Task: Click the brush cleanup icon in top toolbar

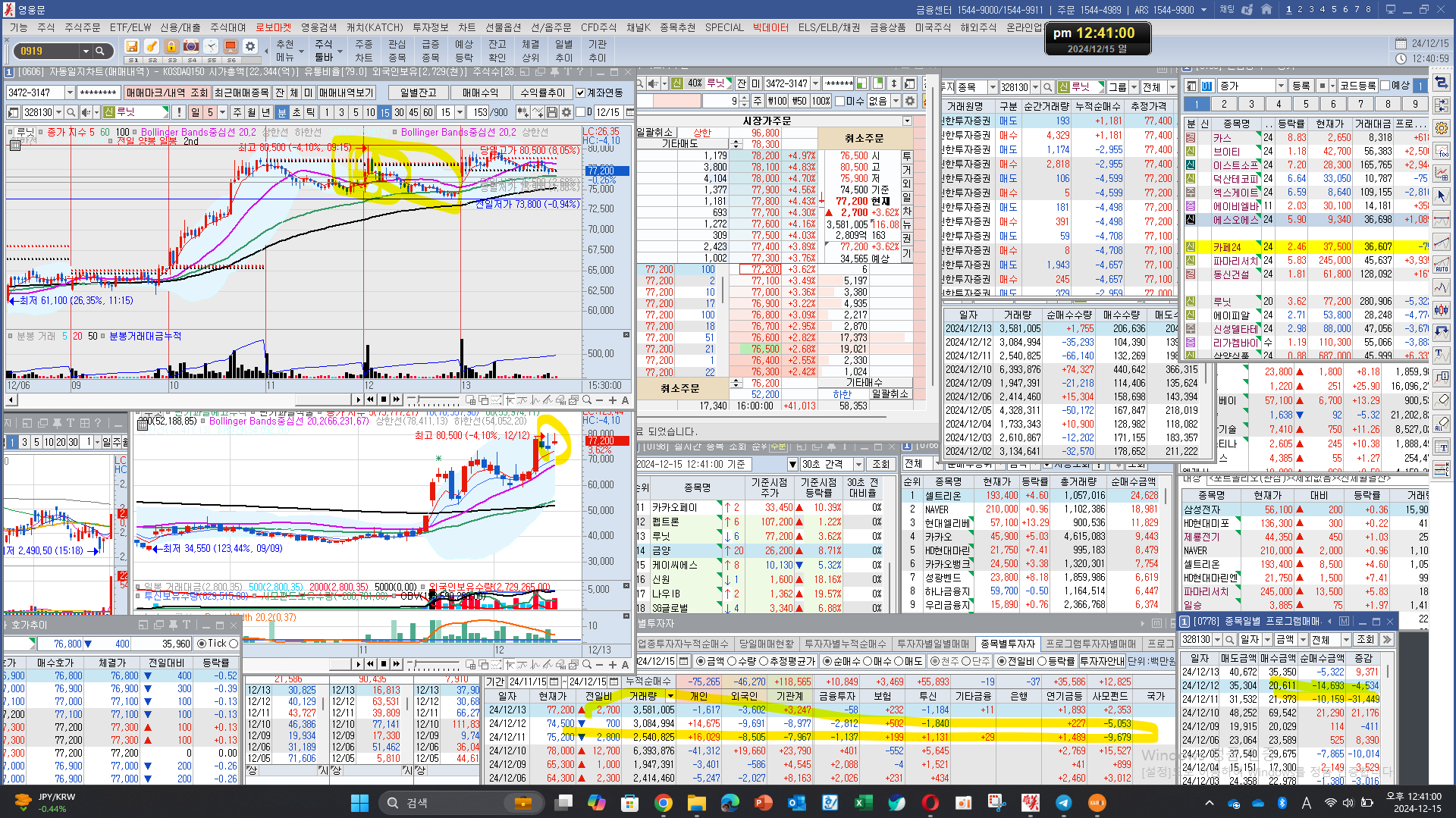Action: [x=152, y=47]
